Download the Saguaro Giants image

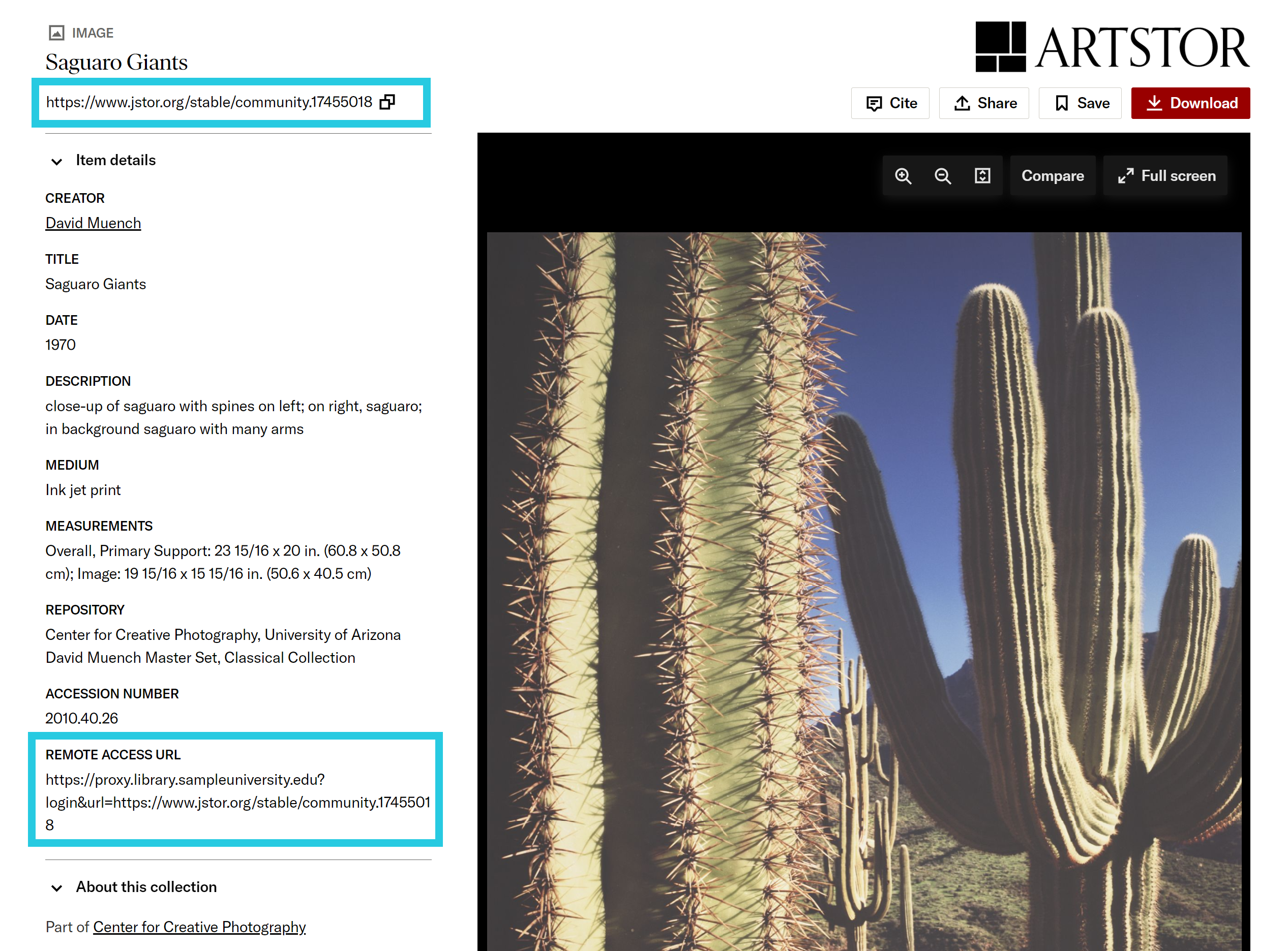tap(1191, 103)
